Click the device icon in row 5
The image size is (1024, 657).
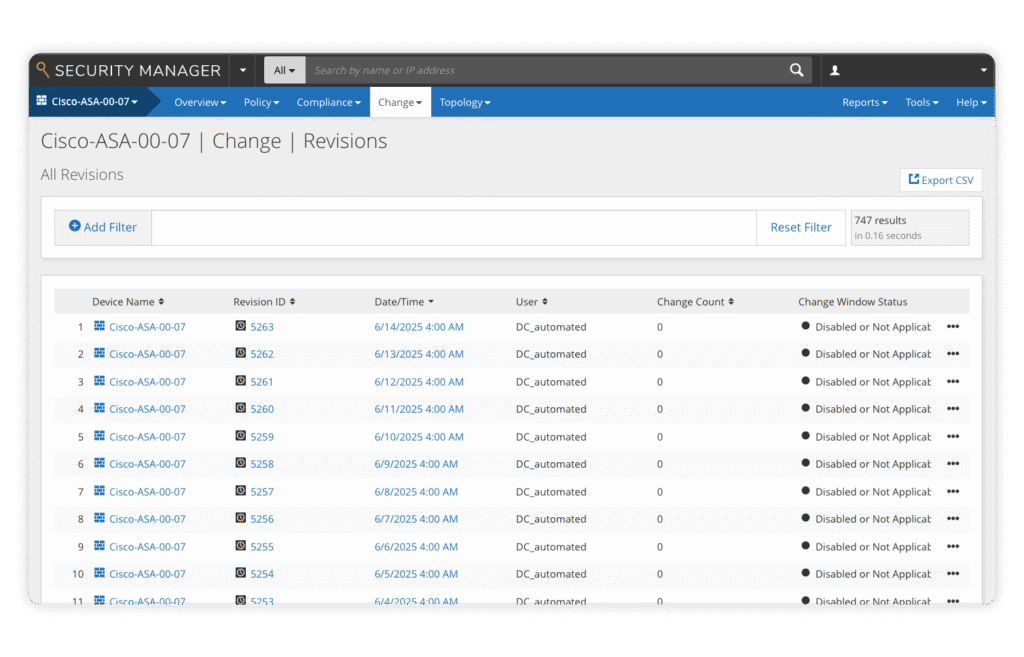click(99, 436)
